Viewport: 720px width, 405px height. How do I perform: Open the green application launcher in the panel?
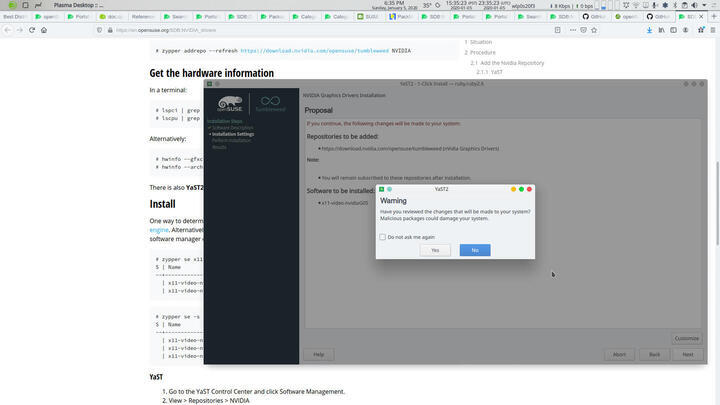(x=12, y=5)
